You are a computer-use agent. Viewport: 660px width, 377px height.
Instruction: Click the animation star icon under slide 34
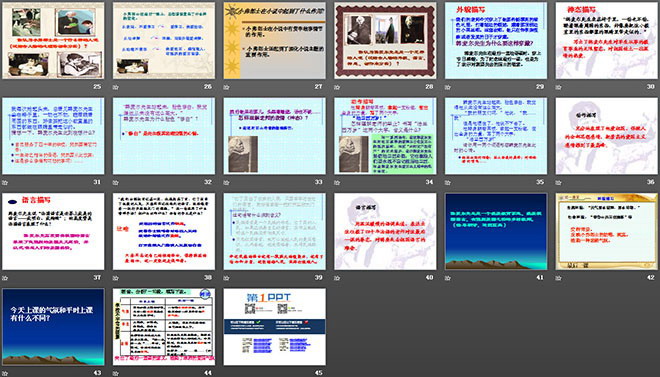pyautogui.click(x=337, y=183)
